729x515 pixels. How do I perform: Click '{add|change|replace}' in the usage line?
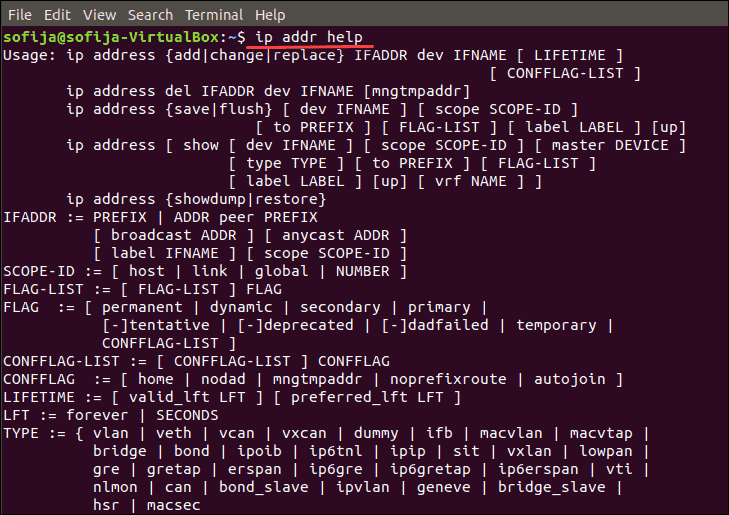255,55
